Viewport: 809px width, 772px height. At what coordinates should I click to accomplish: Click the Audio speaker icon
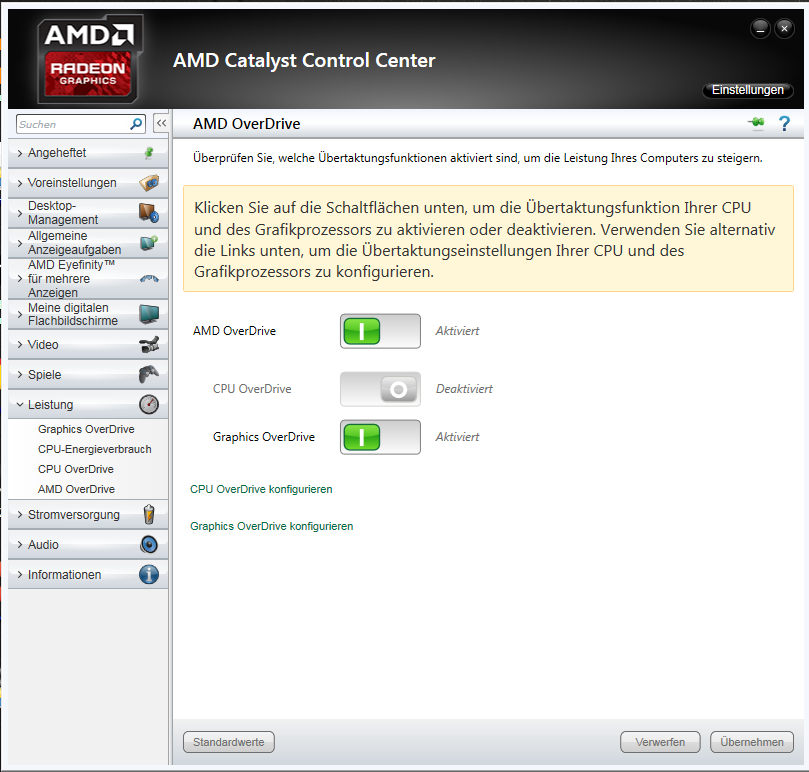coord(149,544)
